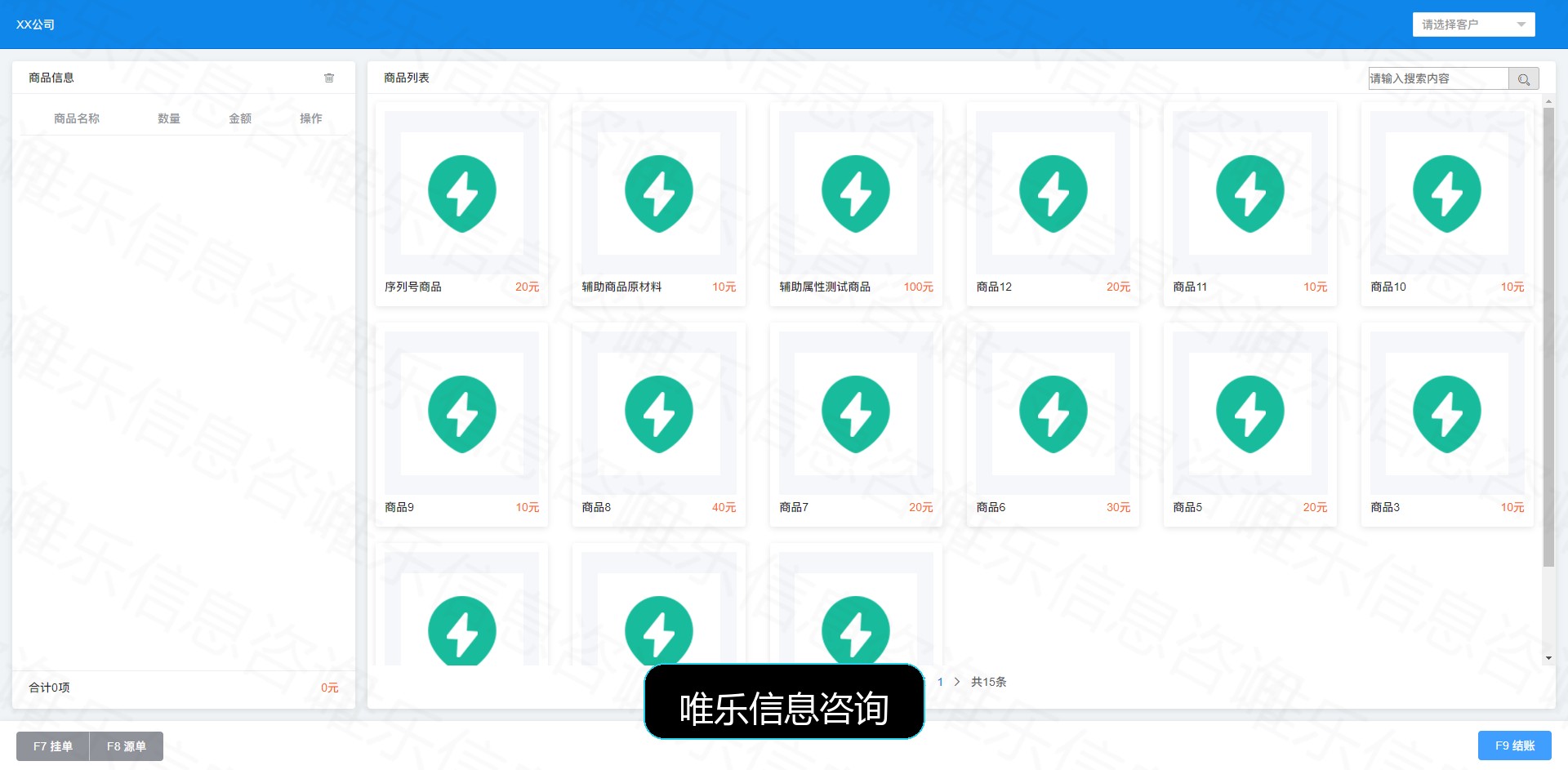Click the 操作 column header
The height and width of the screenshot is (770, 1568).
point(311,118)
